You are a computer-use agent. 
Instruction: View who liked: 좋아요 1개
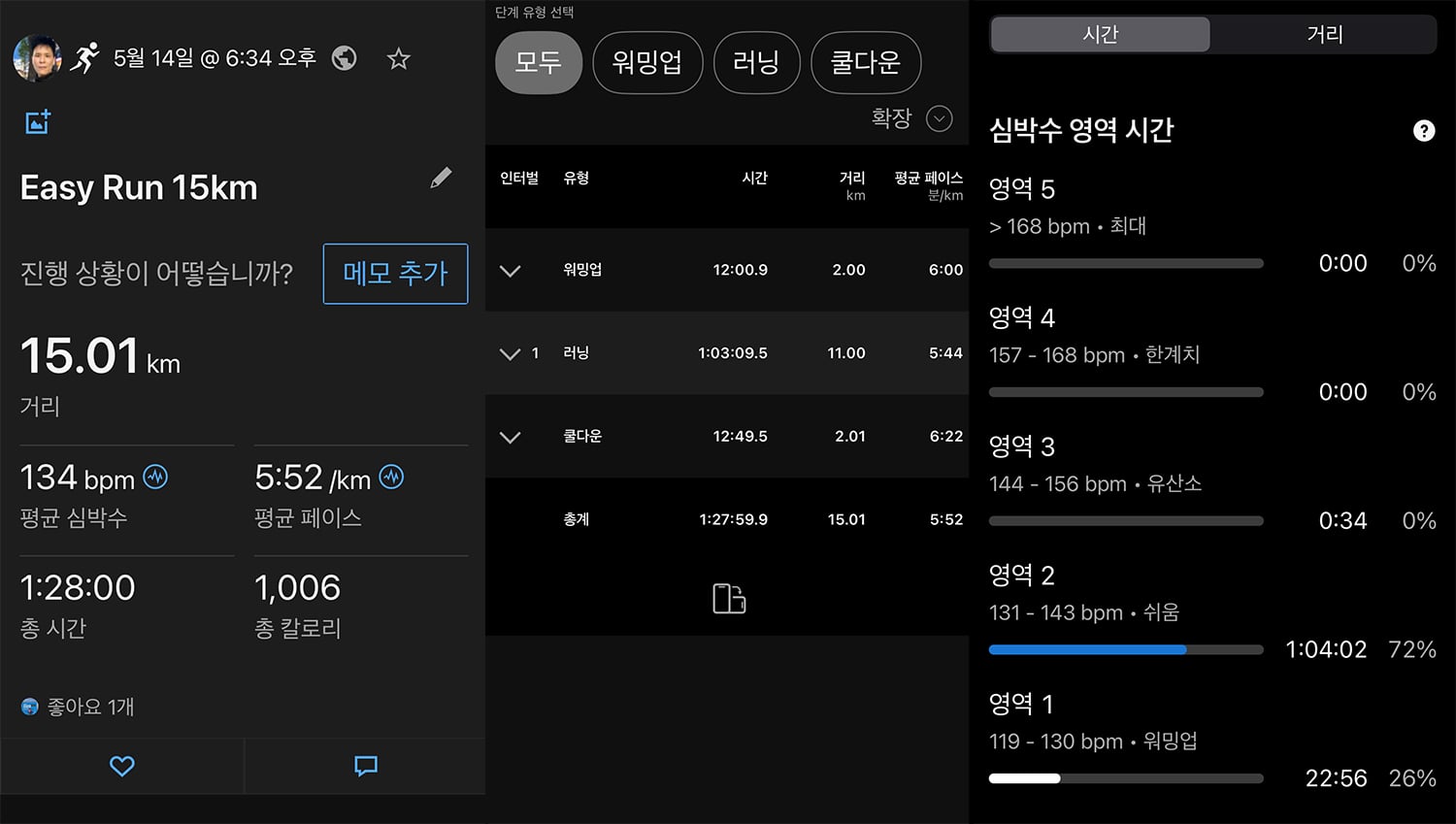(78, 707)
